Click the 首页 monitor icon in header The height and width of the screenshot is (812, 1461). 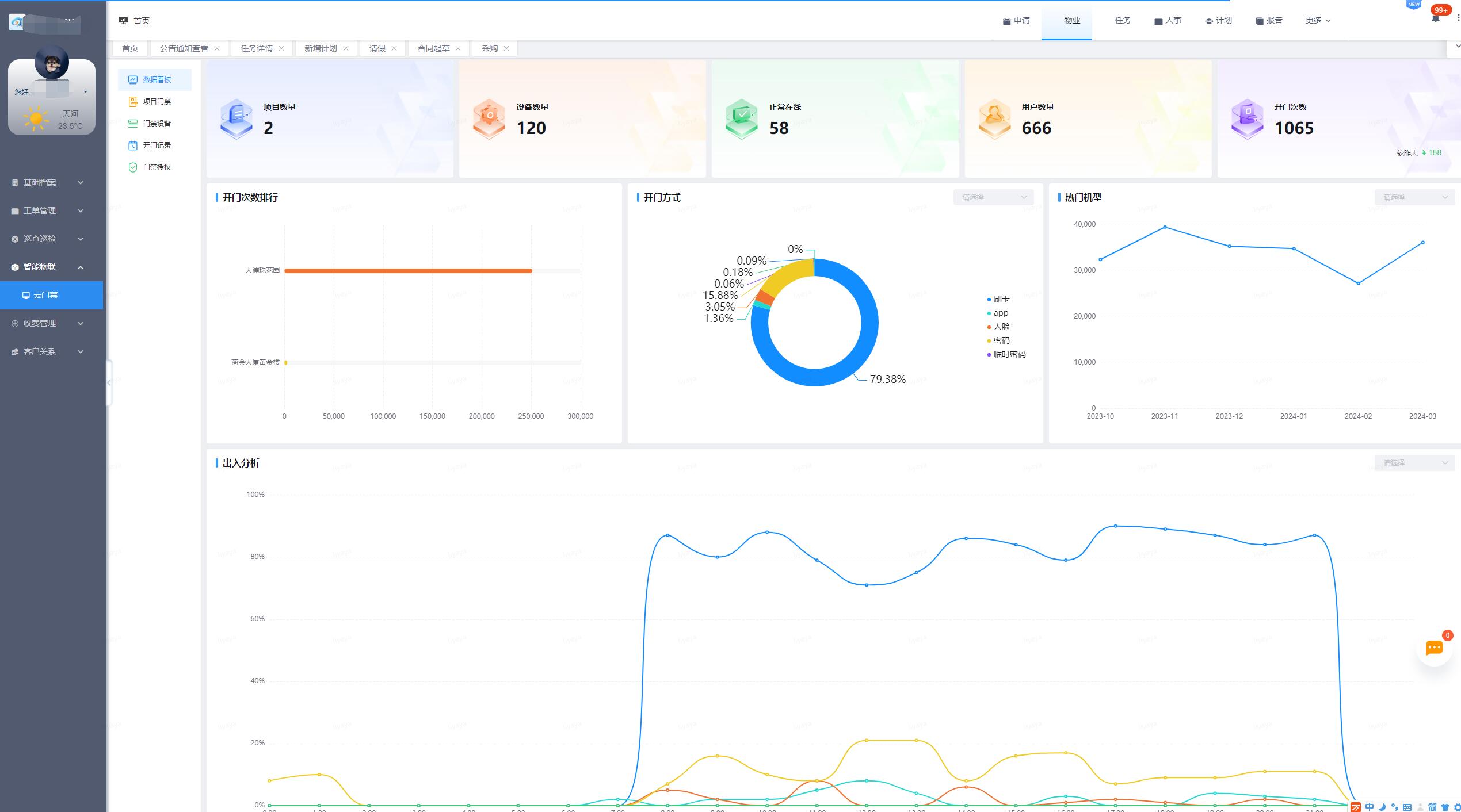pos(123,21)
